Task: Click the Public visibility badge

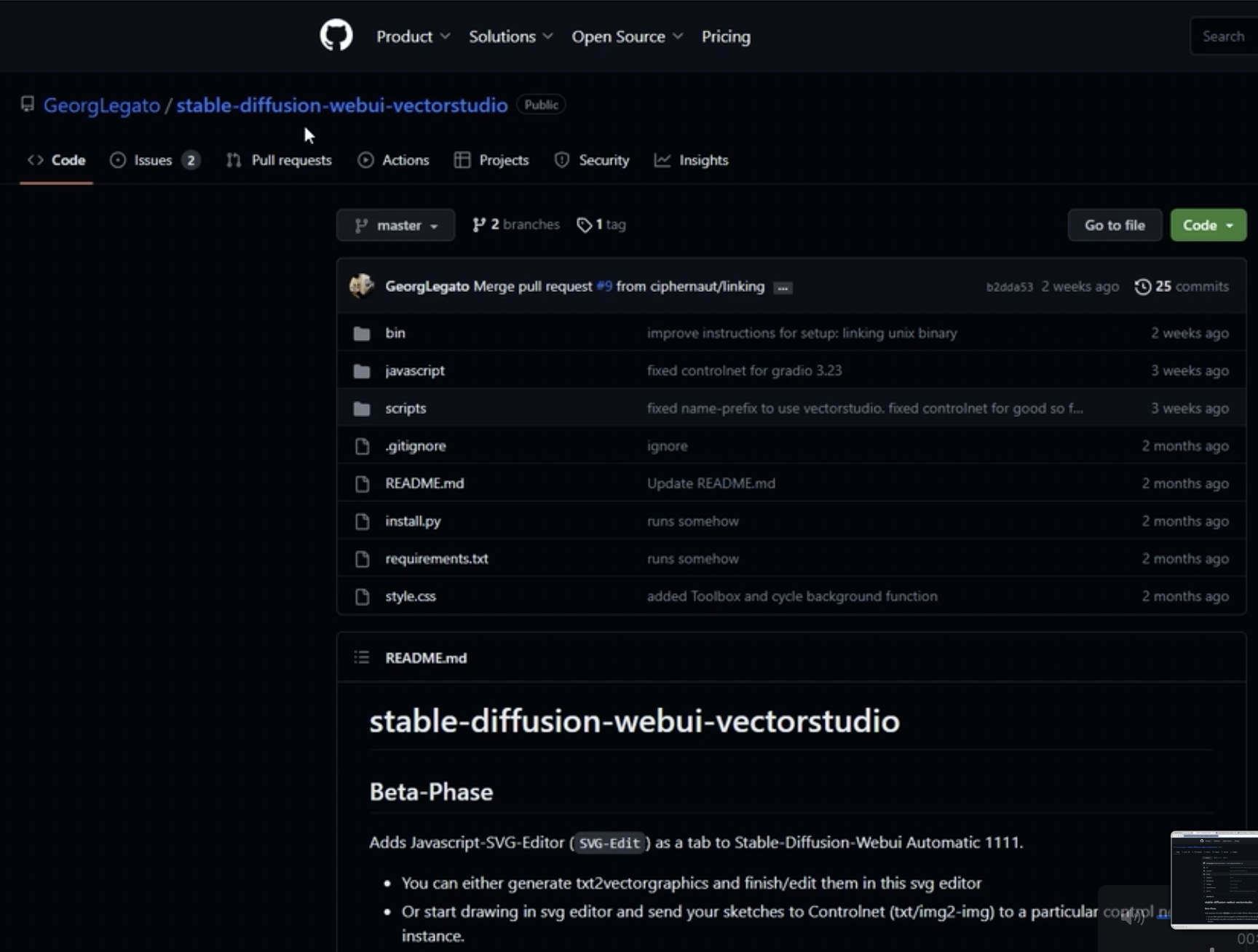Action: click(x=541, y=105)
